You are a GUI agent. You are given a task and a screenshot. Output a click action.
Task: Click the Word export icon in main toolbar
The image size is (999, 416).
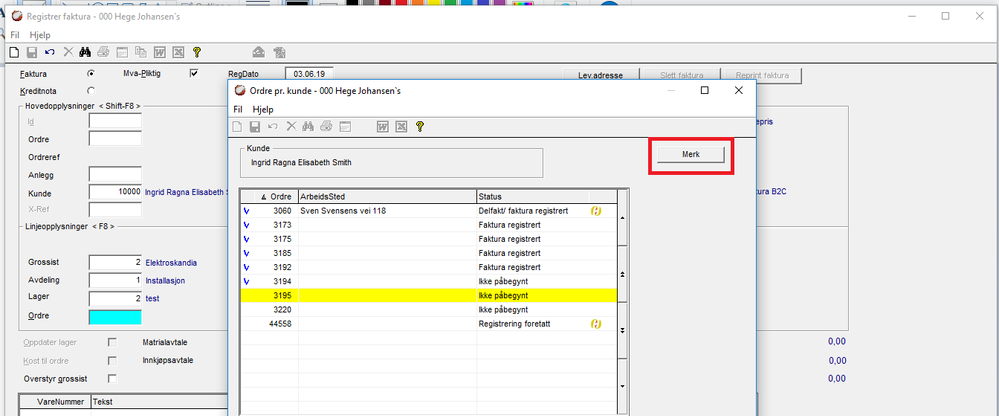pos(161,52)
